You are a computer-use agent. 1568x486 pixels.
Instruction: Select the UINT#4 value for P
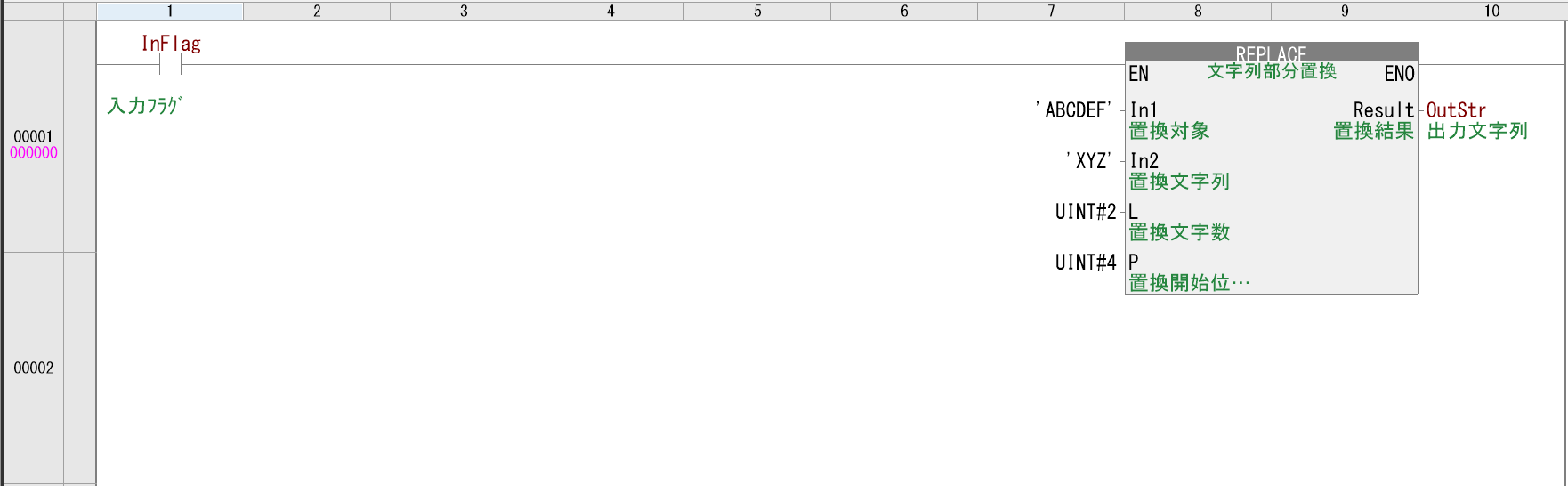click(1085, 263)
